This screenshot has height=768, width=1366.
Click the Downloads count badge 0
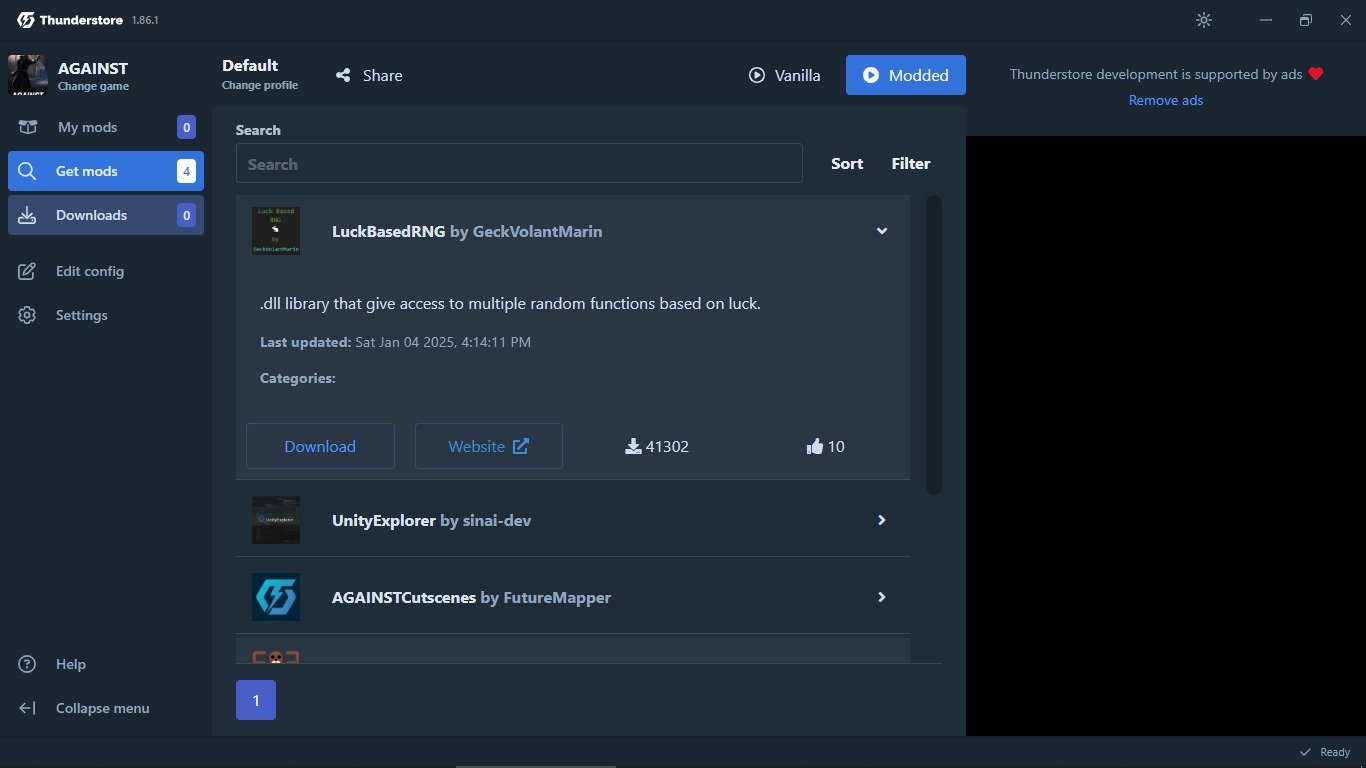(186, 215)
